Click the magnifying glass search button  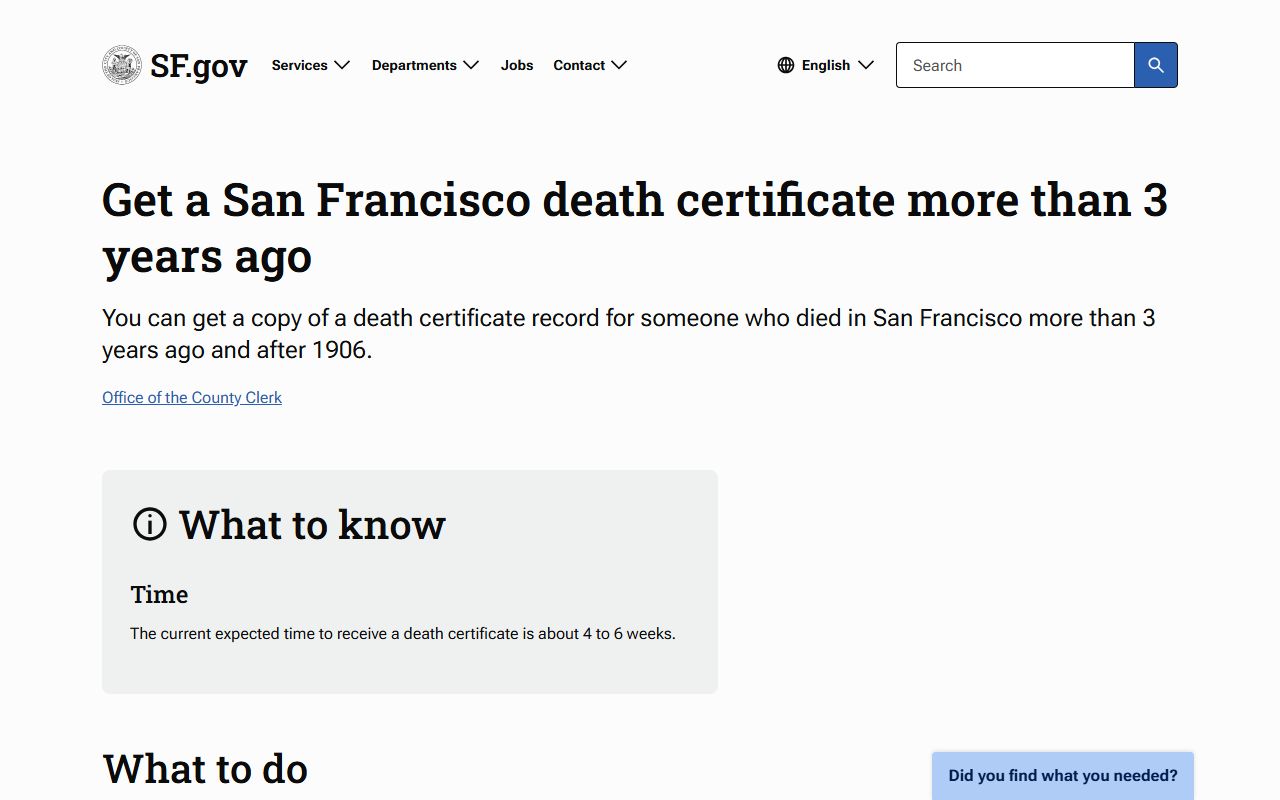pyautogui.click(x=1156, y=65)
